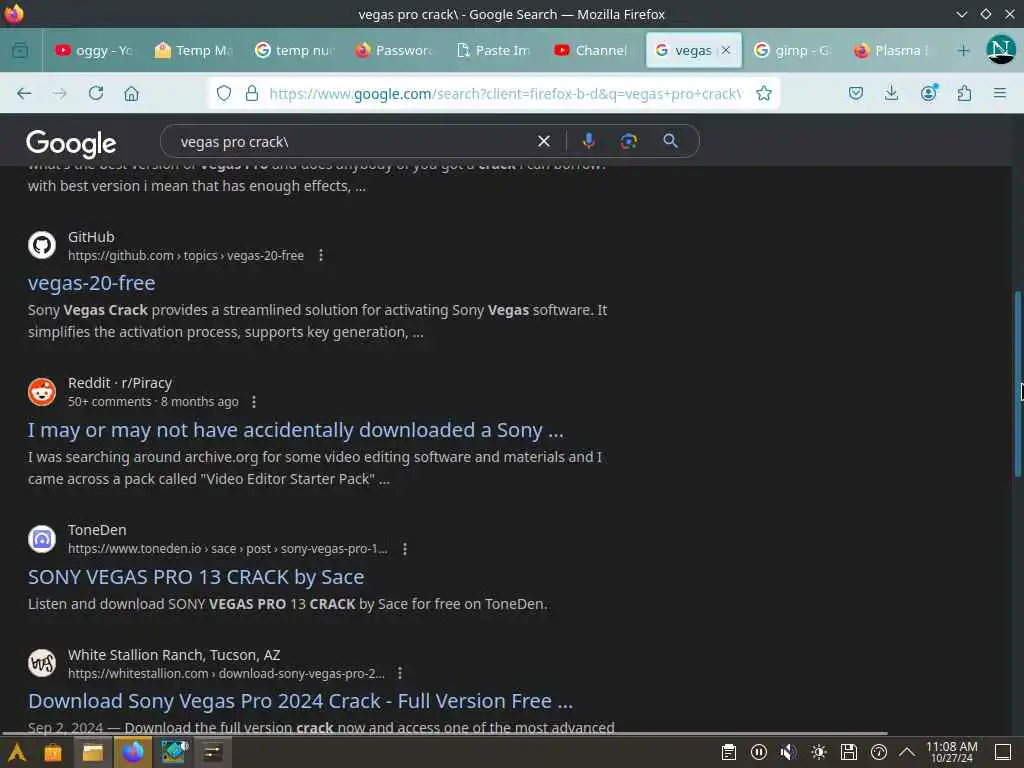Go to the Google homepage logo

(71, 144)
